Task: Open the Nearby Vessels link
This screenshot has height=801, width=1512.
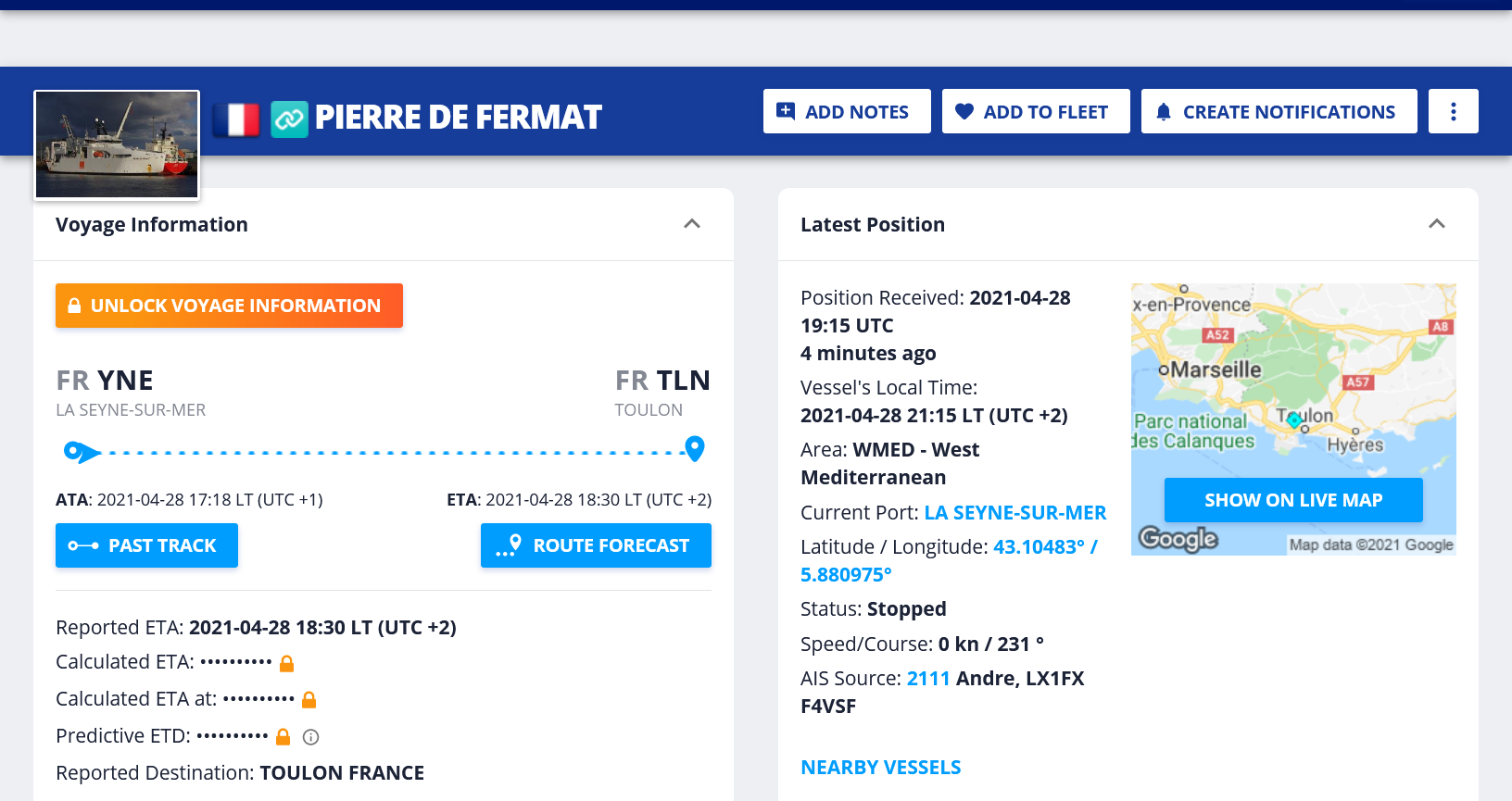Action: point(881,768)
